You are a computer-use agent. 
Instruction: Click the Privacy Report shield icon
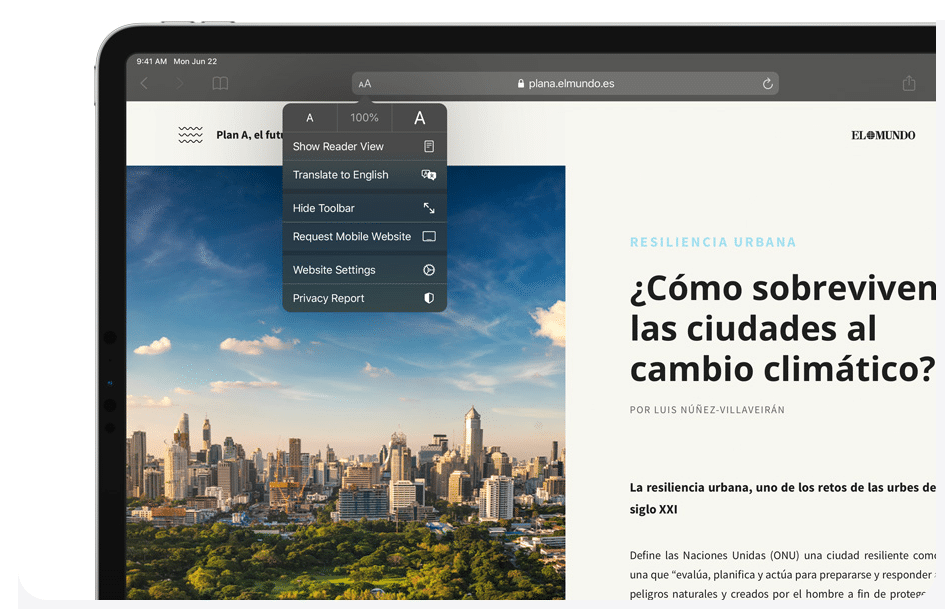(429, 298)
